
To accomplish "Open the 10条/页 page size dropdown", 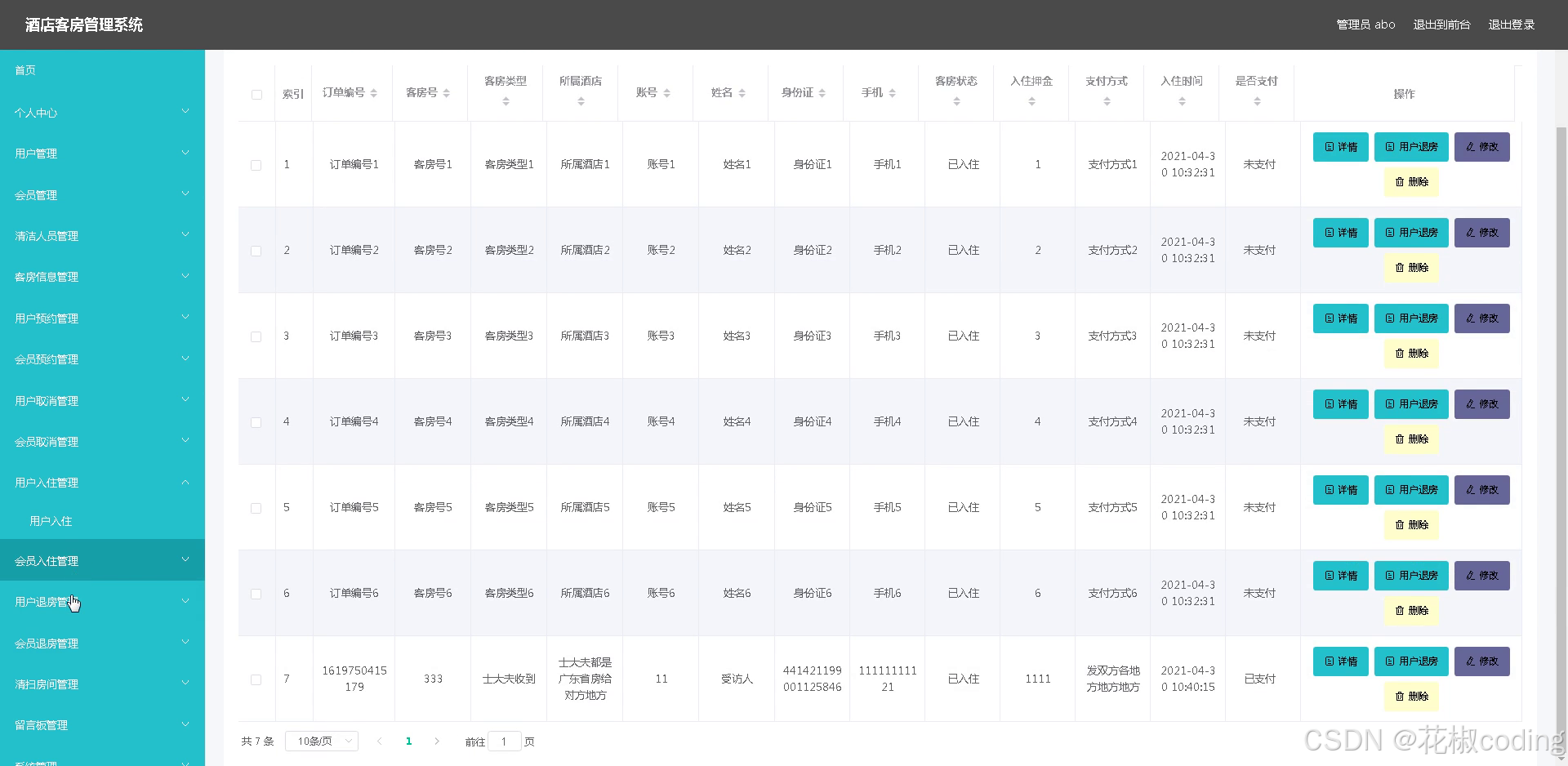I will (x=322, y=742).
